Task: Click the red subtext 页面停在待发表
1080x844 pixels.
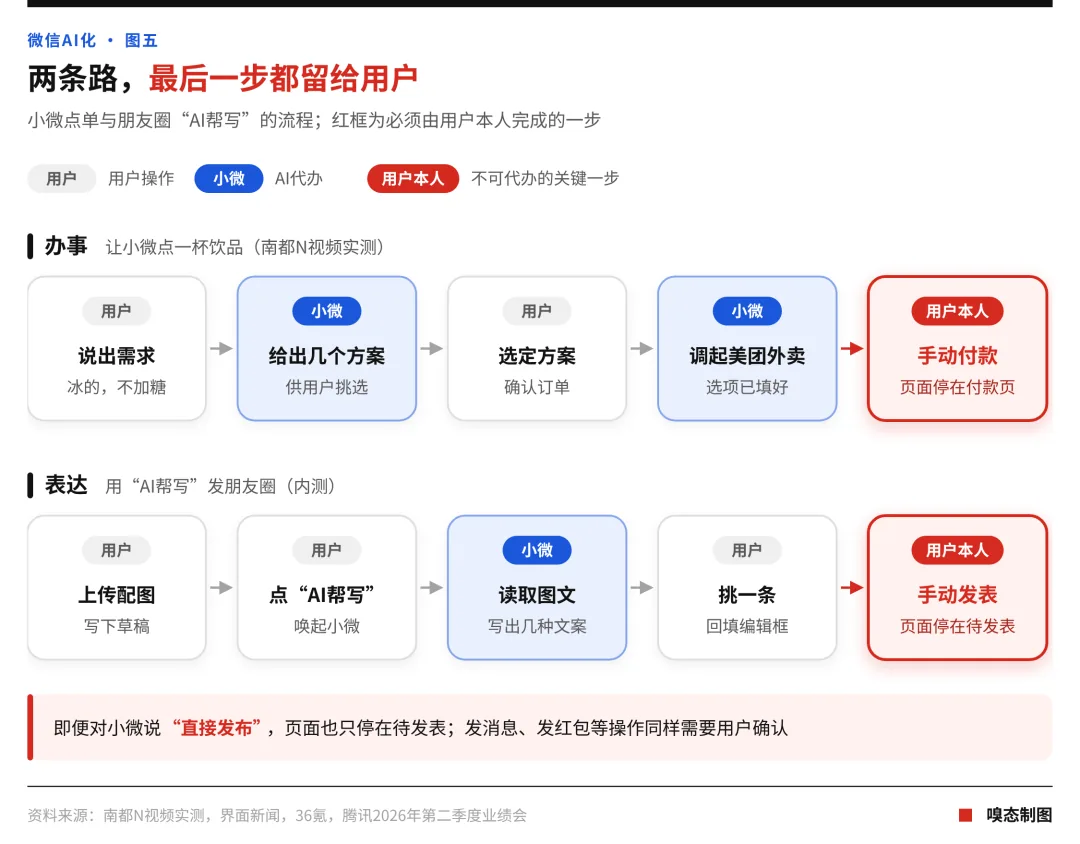Action: tap(957, 626)
